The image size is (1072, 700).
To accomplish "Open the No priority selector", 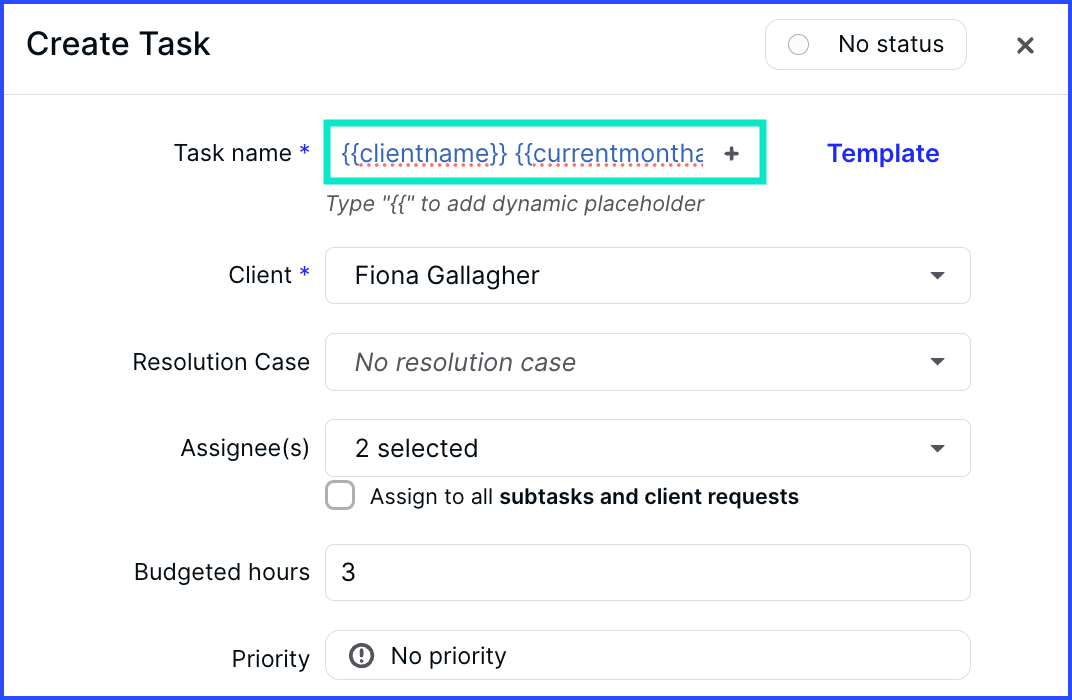I will tap(647, 655).
